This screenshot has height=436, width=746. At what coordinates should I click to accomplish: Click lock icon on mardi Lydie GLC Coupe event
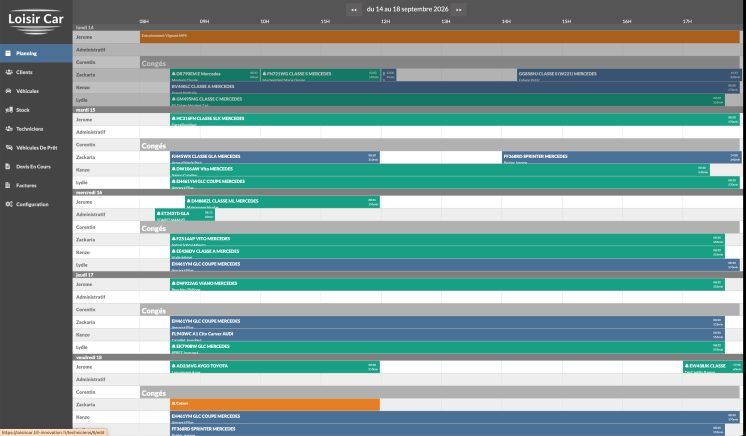[x=174, y=181]
